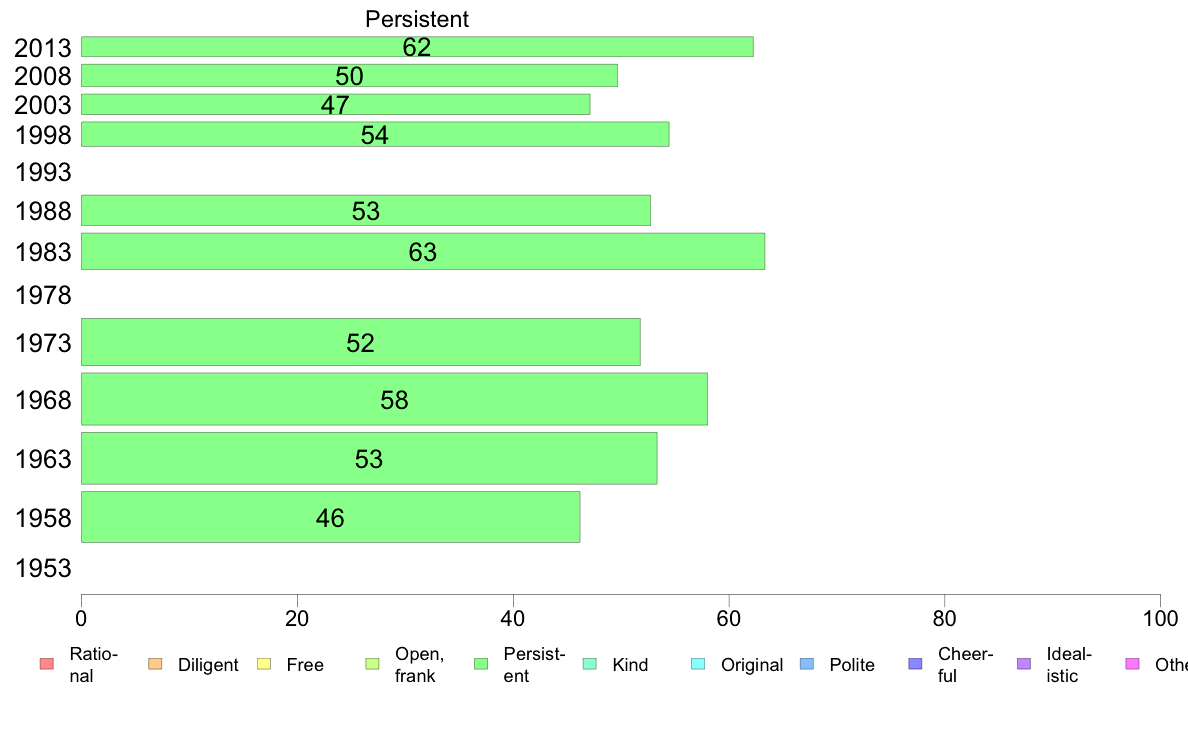Click the Idealistic legend purple swatch
Image resolution: width=1188 pixels, height=736 pixels.
(1024, 664)
